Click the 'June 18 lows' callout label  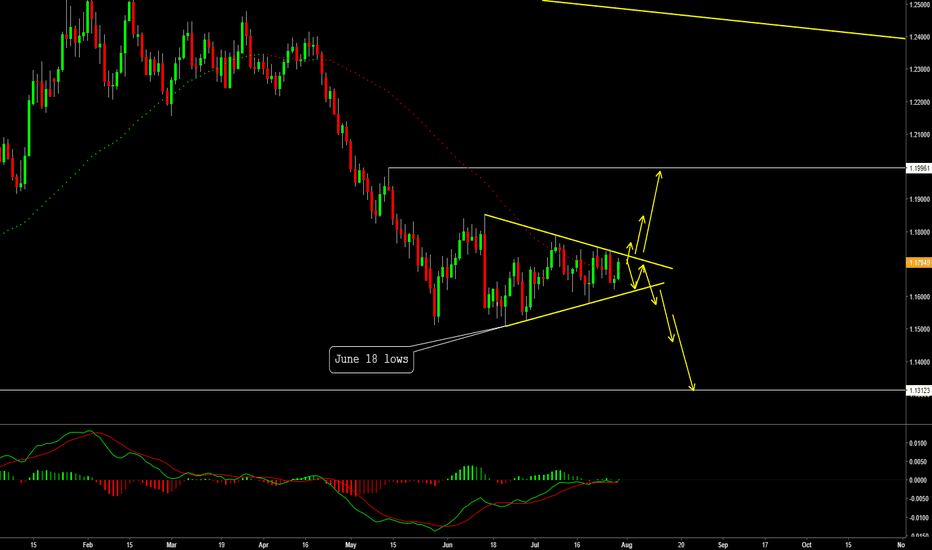[371, 359]
